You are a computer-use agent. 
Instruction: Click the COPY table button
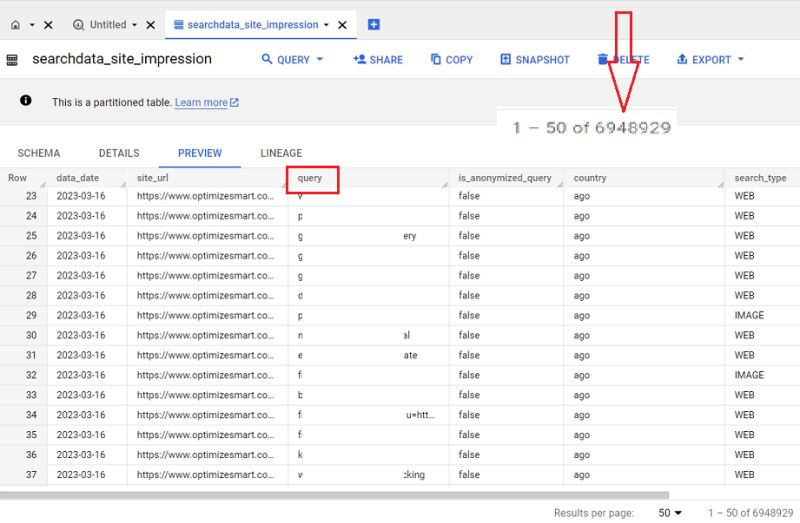(452, 60)
